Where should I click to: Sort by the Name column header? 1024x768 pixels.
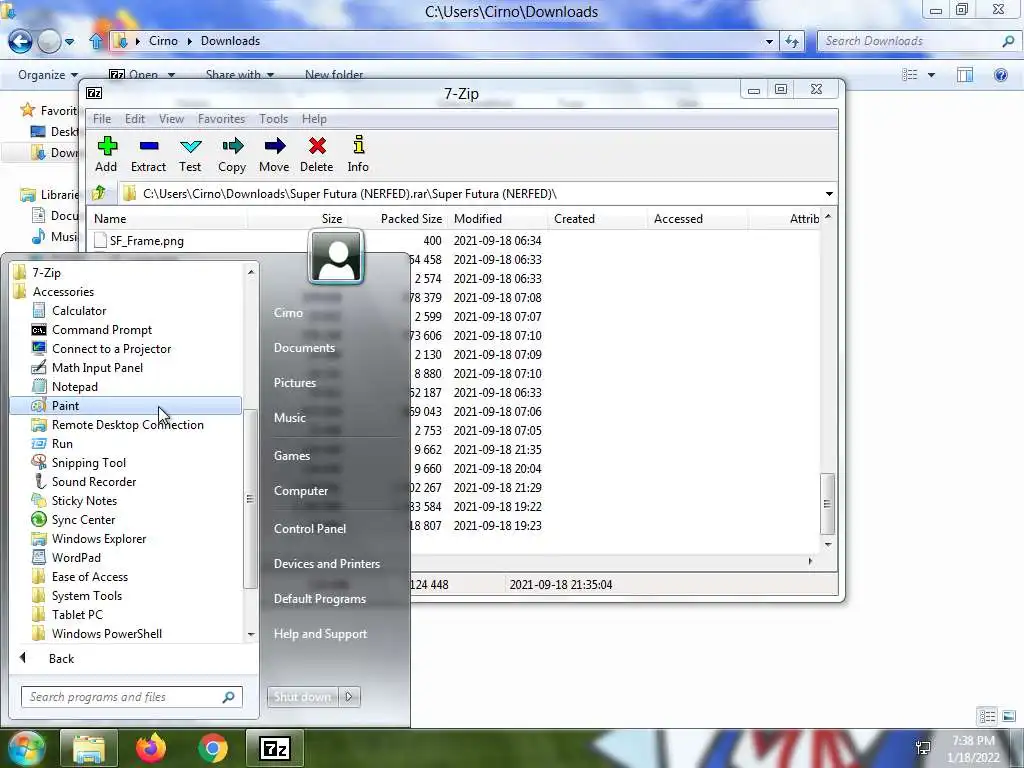click(168, 219)
